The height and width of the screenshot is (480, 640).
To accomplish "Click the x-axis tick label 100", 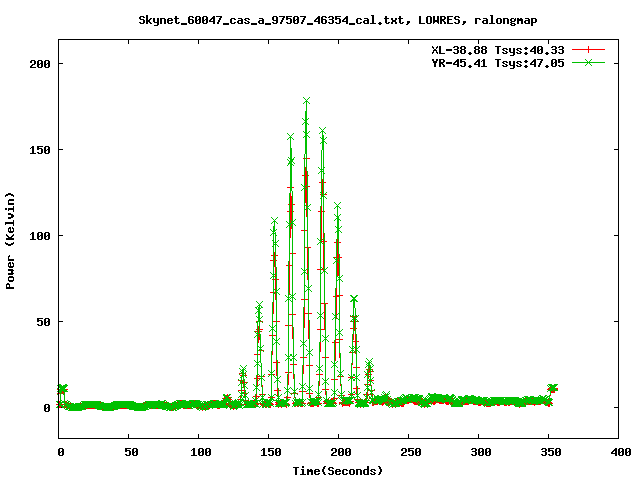I will click(201, 452).
